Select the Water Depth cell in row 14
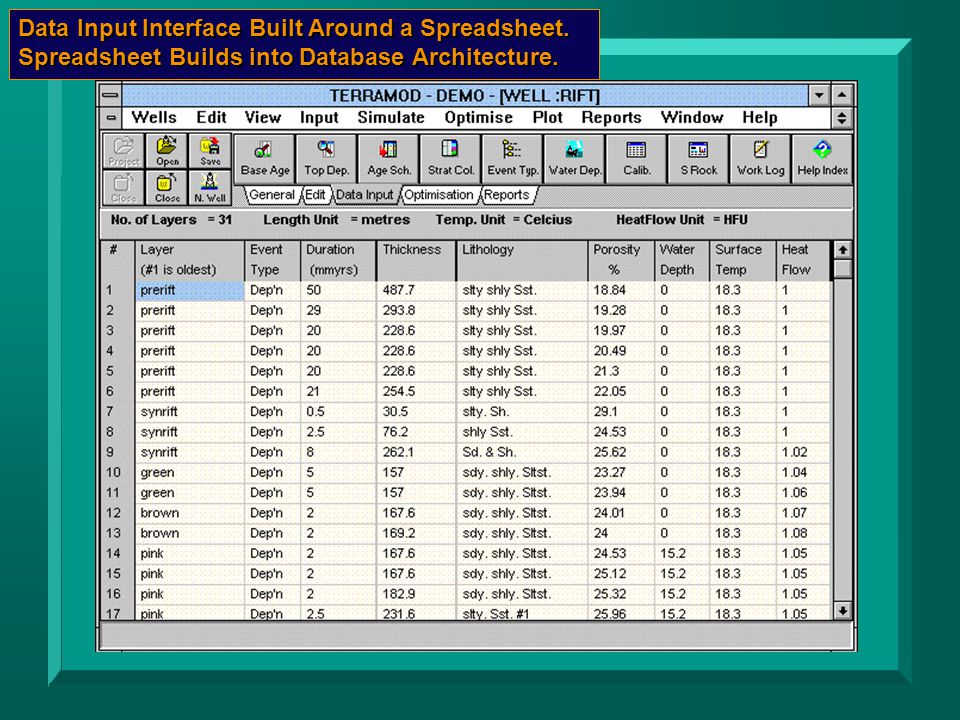 [x=682, y=553]
